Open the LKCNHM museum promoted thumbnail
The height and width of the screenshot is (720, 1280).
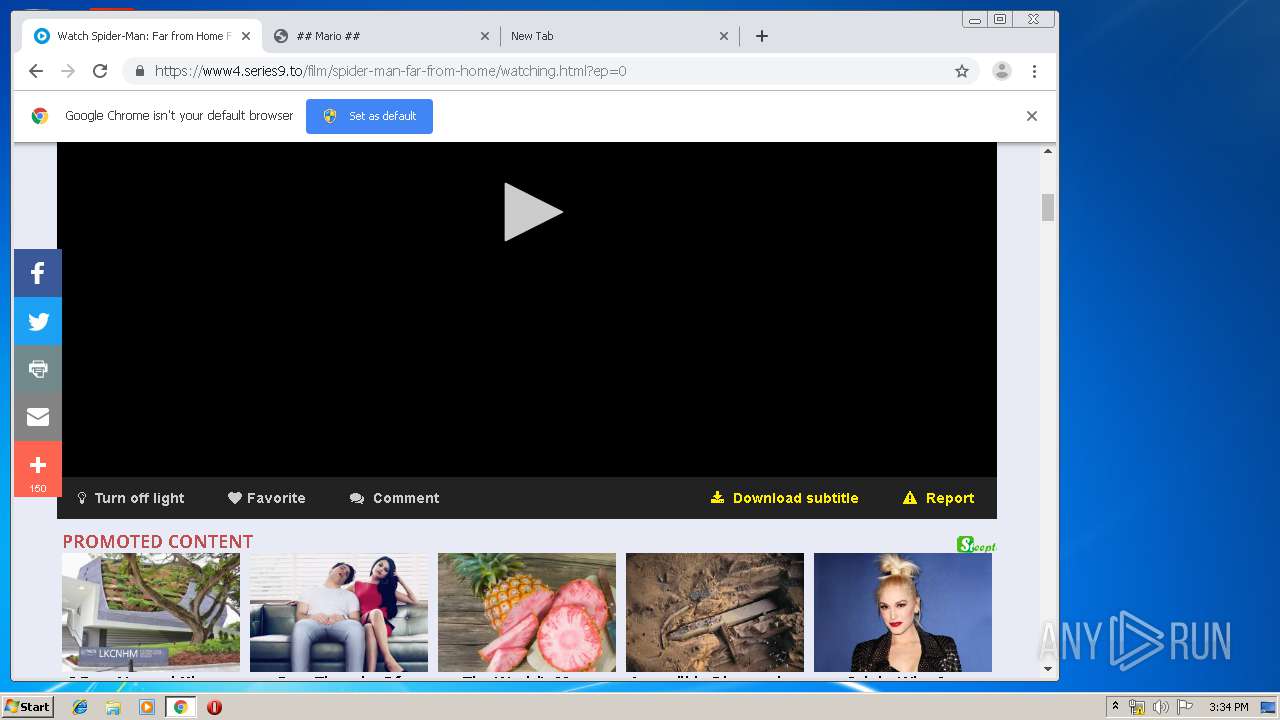(151, 612)
